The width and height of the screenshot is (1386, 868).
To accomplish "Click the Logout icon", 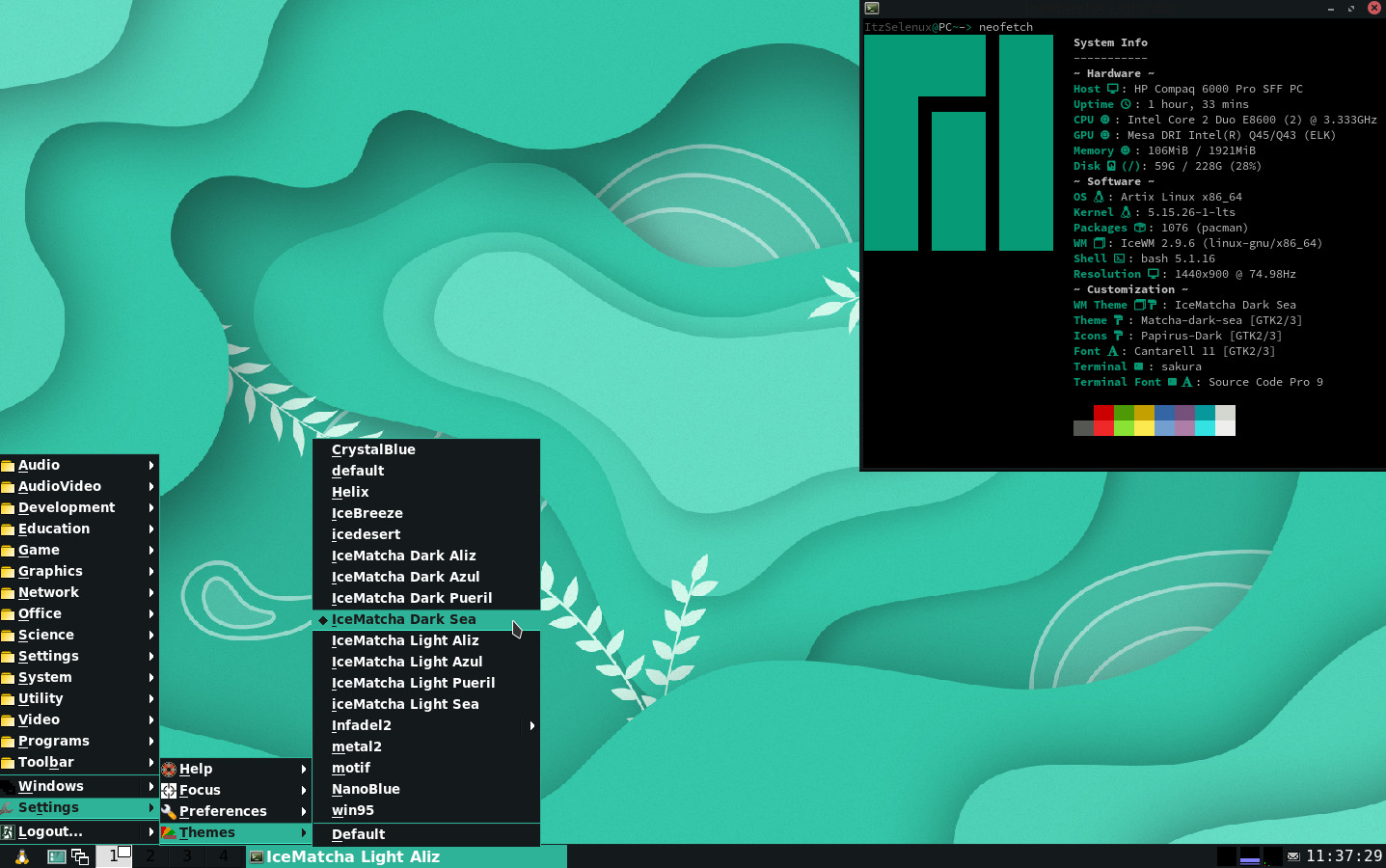I will (8, 831).
